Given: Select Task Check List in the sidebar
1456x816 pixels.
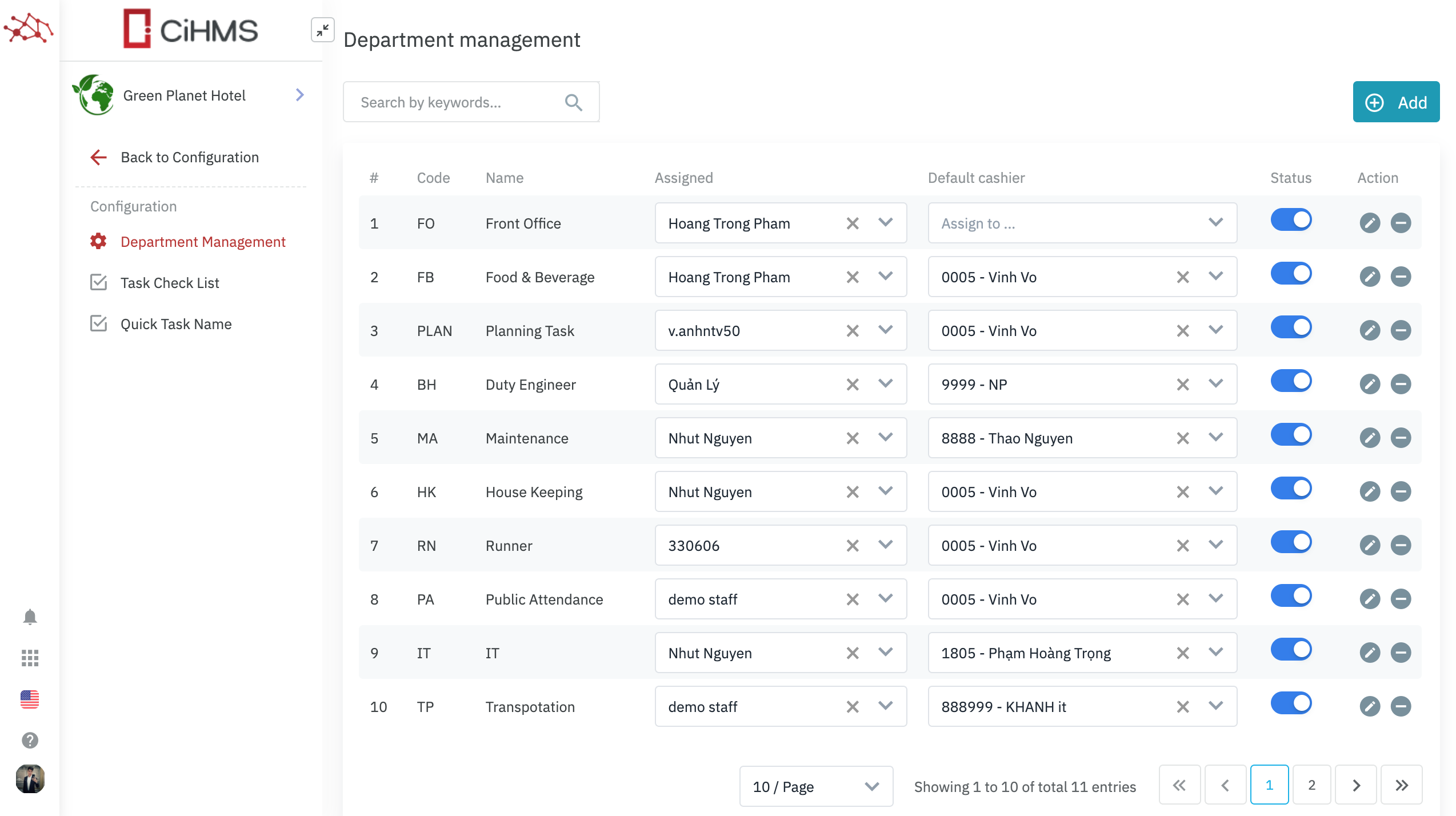Looking at the screenshot, I should click(170, 282).
